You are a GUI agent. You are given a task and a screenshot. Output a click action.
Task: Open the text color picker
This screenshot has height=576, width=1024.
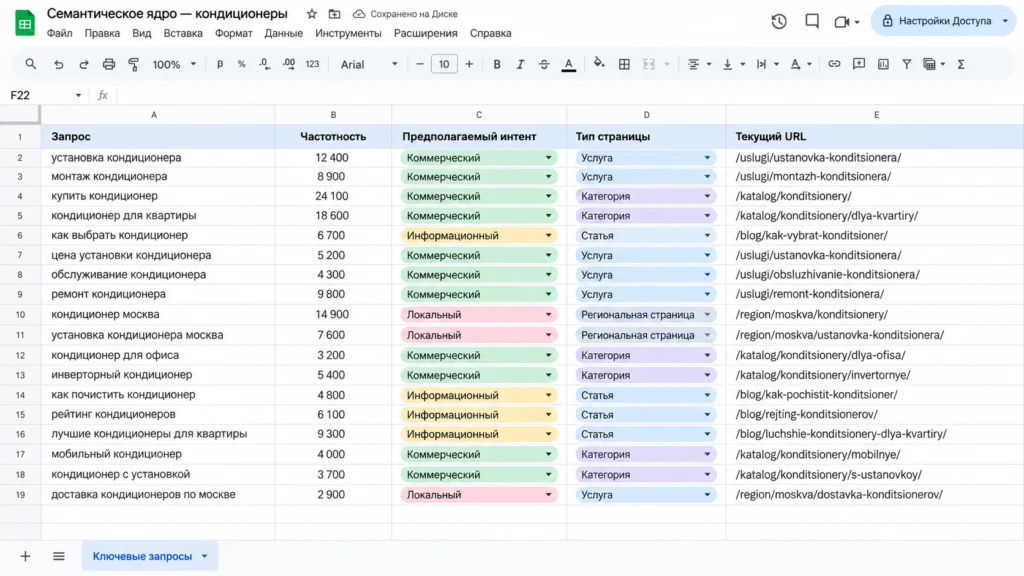coord(569,64)
